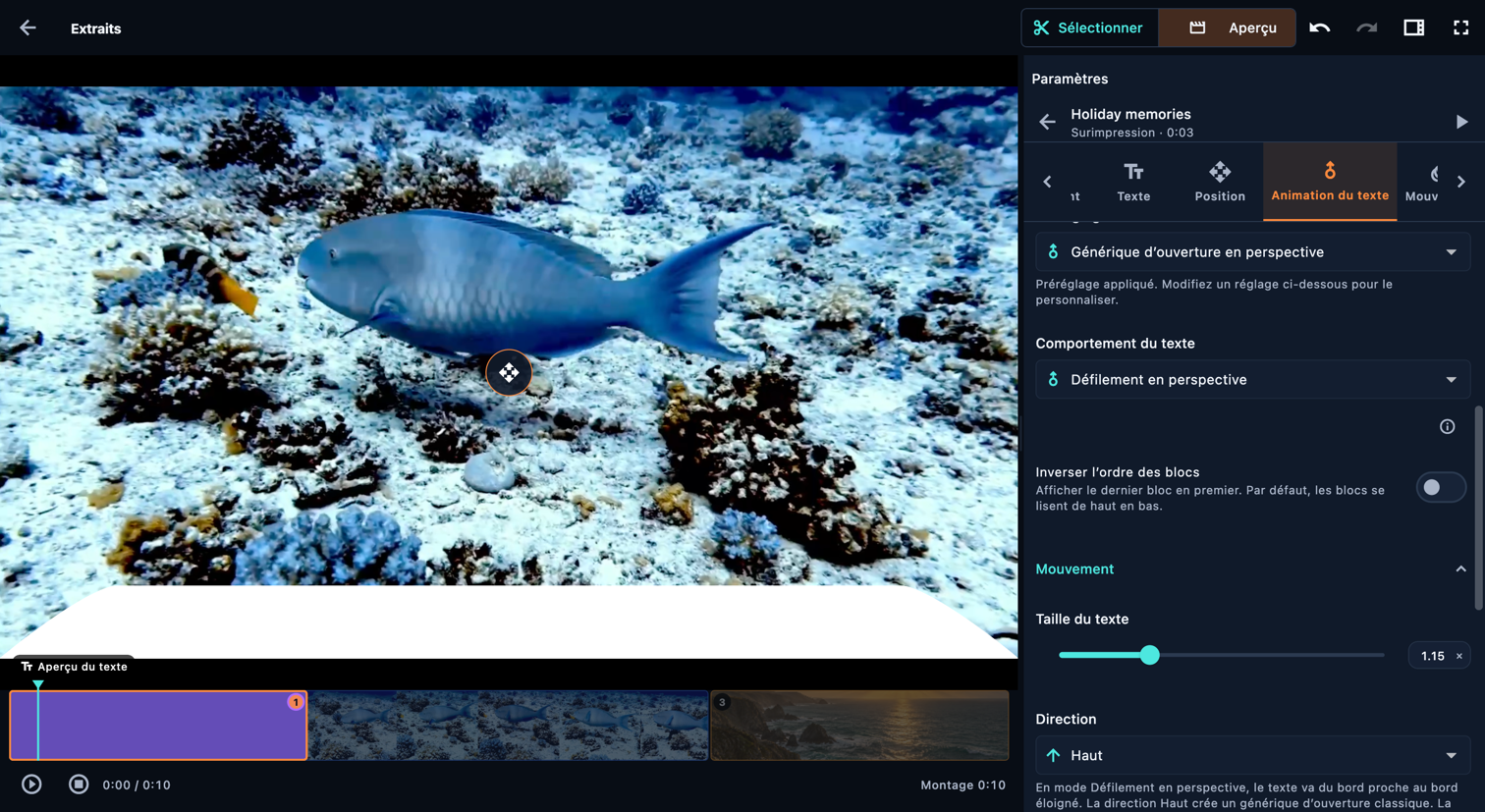This screenshot has width=1485, height=812.
Task: Switch to the Texte tab
Action: pos(1133,182)
